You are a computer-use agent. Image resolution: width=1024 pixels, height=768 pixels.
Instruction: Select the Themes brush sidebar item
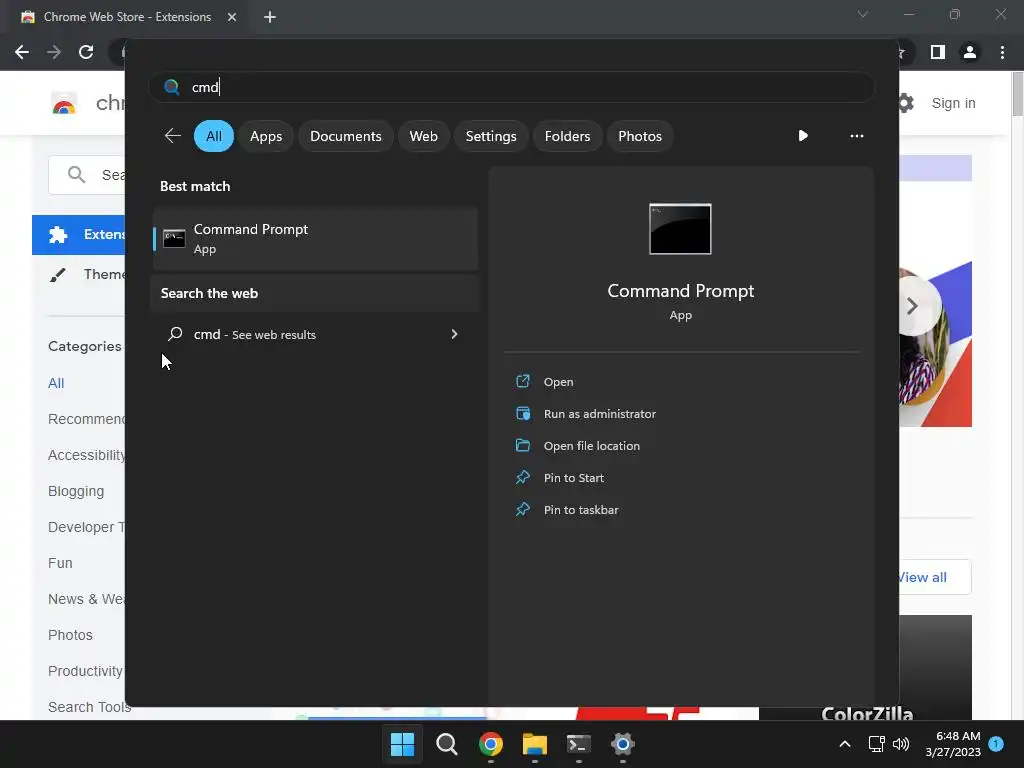click(78, 274)
